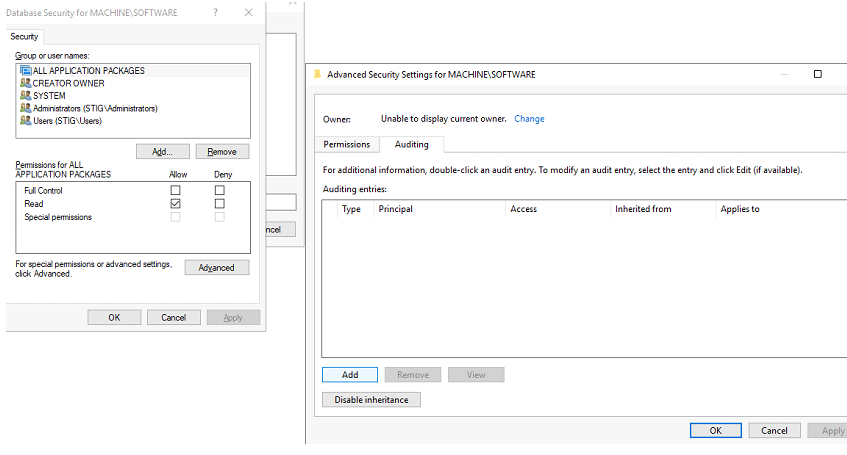Click the Administrators group icon

[x=25, y=108]
